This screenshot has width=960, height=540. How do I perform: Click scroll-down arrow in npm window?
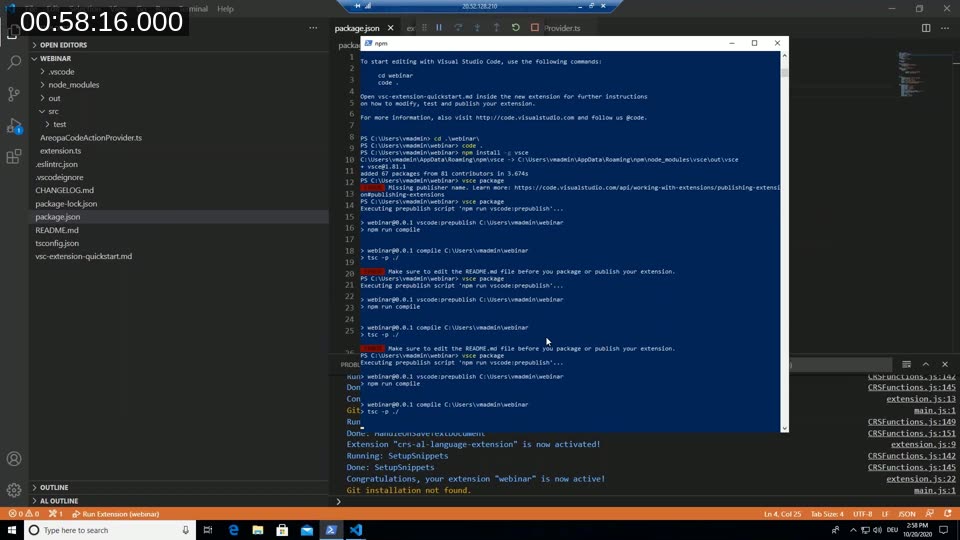click(784, 429)
